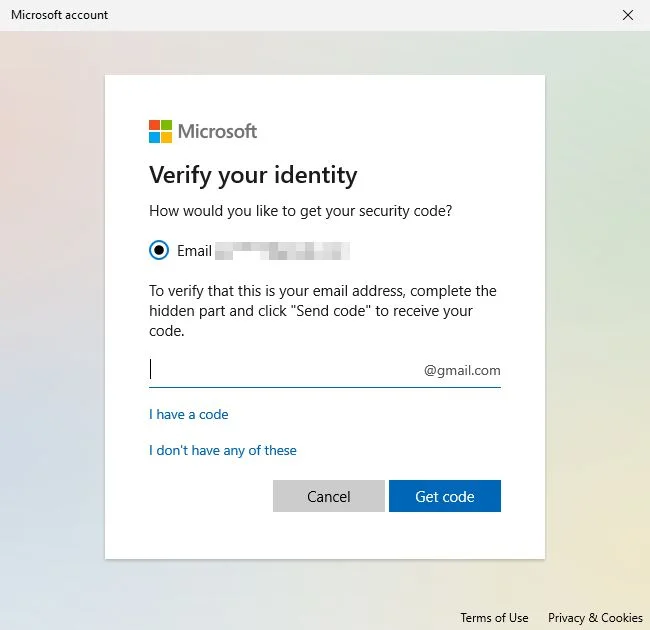Viewport: 650px width, 630px height.
Task: Click the 'Microsoft account' window title
Action: pyautogui.click(x=59, y=15)
